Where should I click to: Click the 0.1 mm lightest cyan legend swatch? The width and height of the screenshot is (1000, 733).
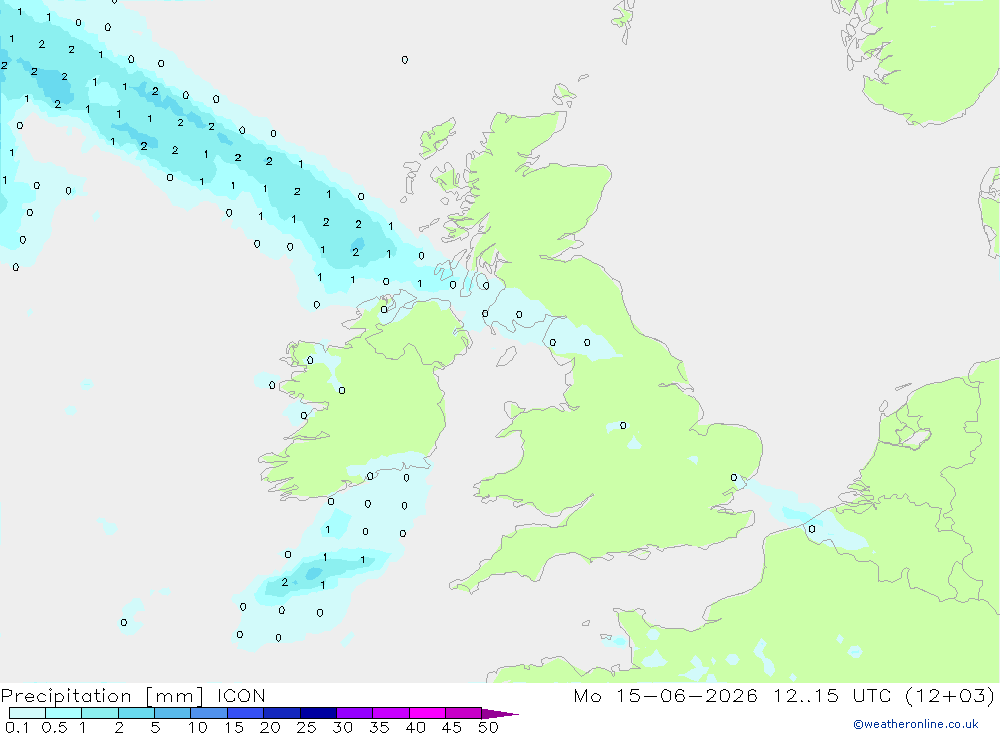coord(27,713)
